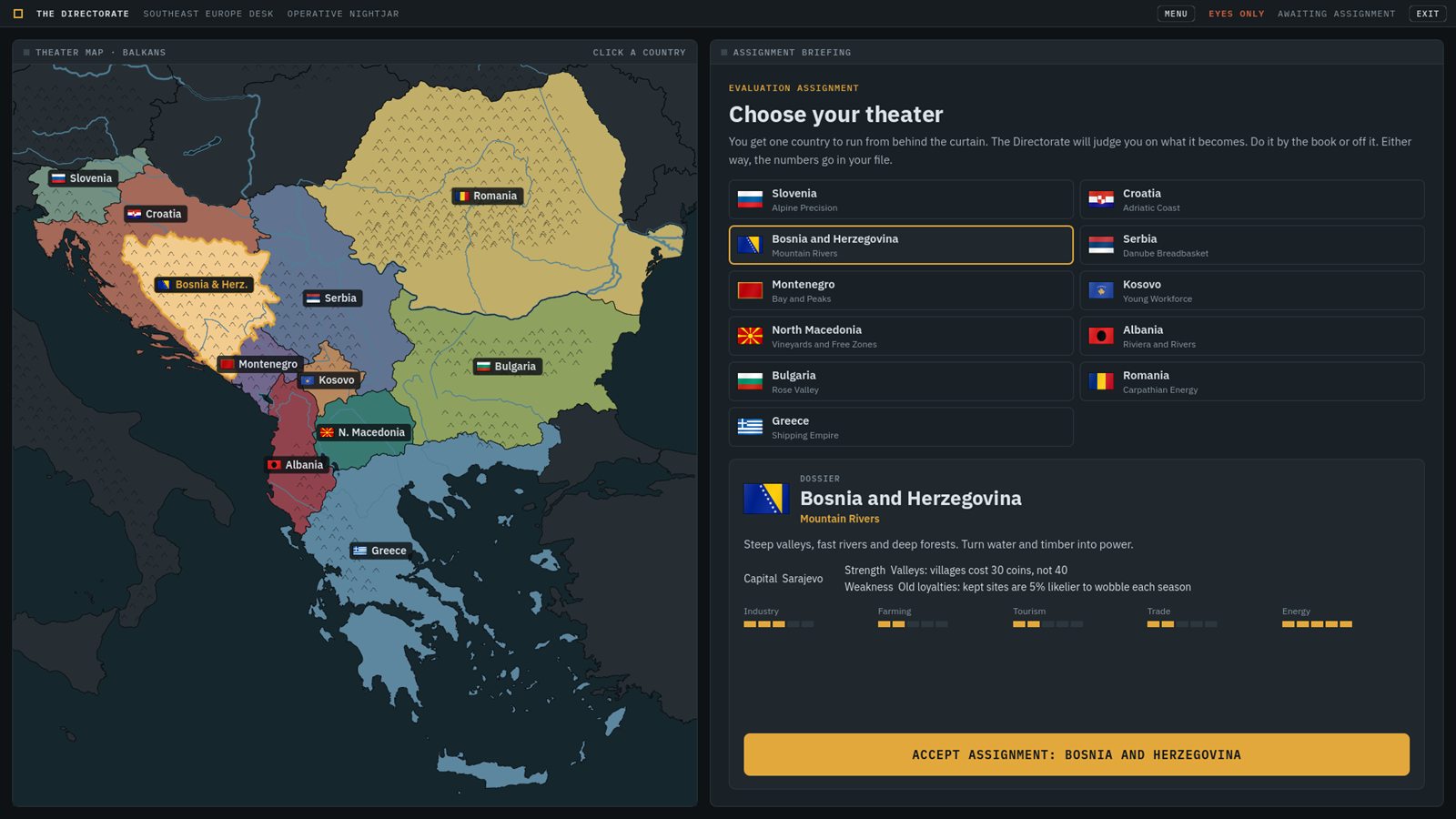1456x819 pixels.
Task: Pick Greece Shipping Empire card
Action: pyautogui.click(x=901, y=427)
